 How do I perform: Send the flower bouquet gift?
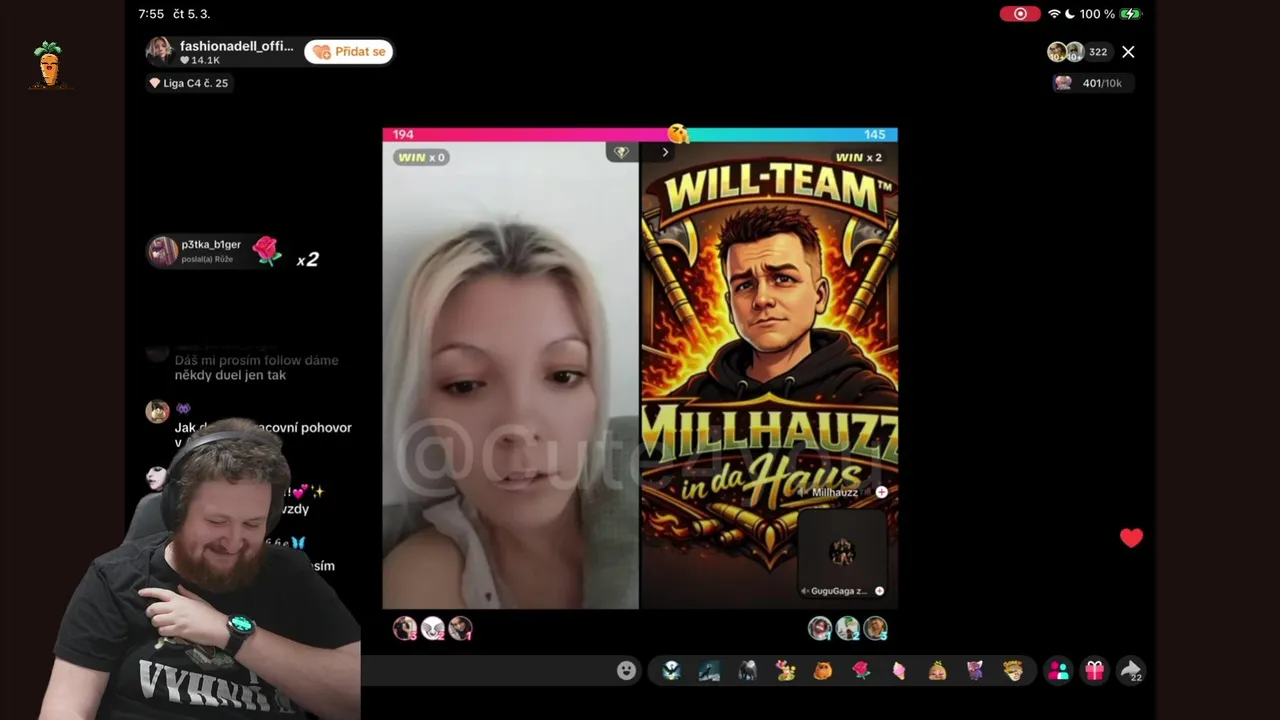click(x=785, y=671)
